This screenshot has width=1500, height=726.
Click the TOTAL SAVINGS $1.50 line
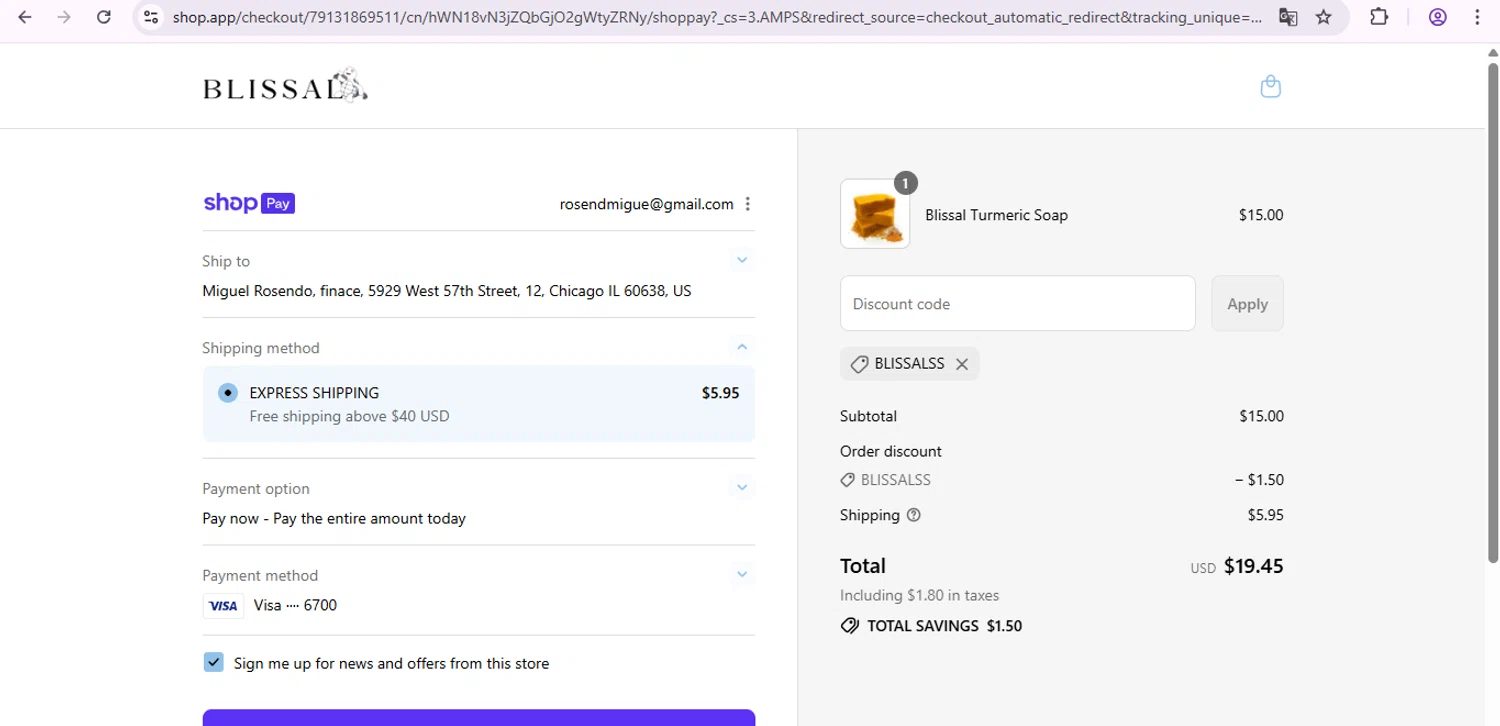tap(931, 626)
